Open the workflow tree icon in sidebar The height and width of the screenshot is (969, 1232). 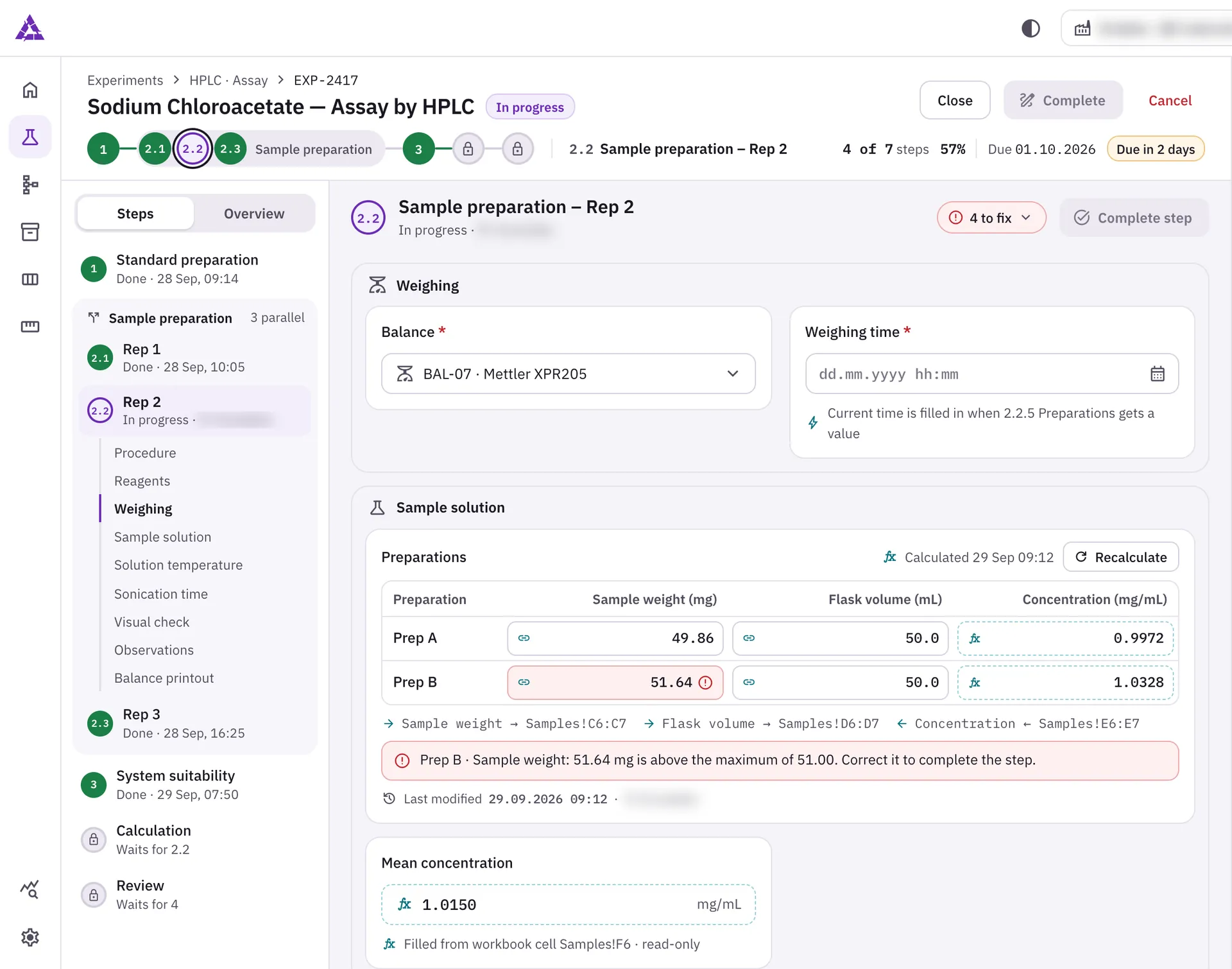pyautogui.click(x=30, y=185)
